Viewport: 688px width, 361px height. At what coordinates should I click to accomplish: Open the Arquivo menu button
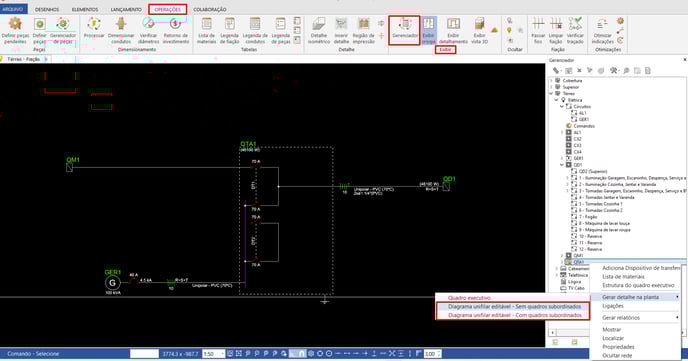(x=13, y=9)
